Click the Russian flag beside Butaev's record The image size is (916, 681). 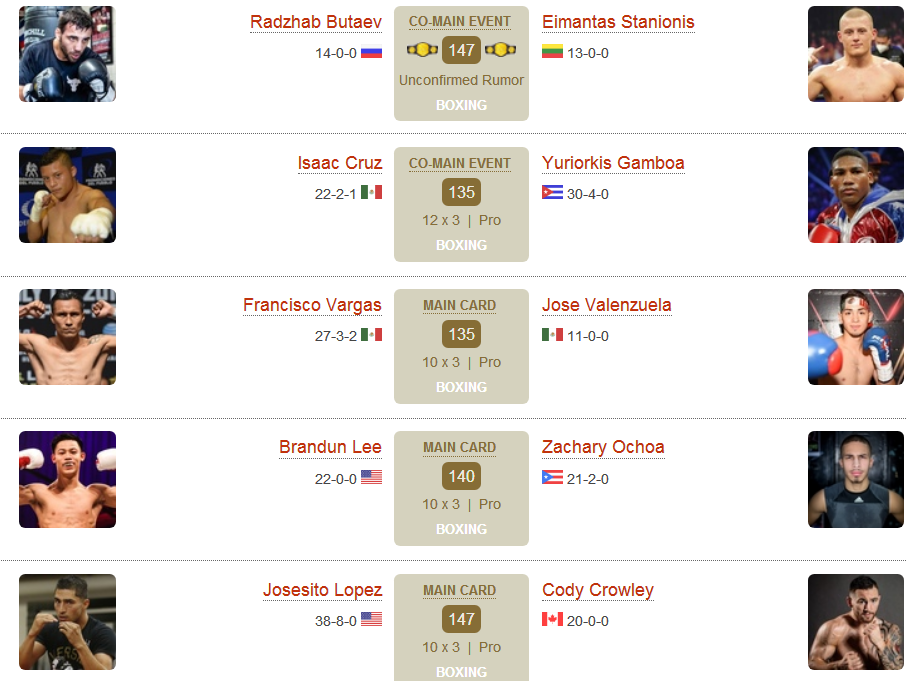371,53
